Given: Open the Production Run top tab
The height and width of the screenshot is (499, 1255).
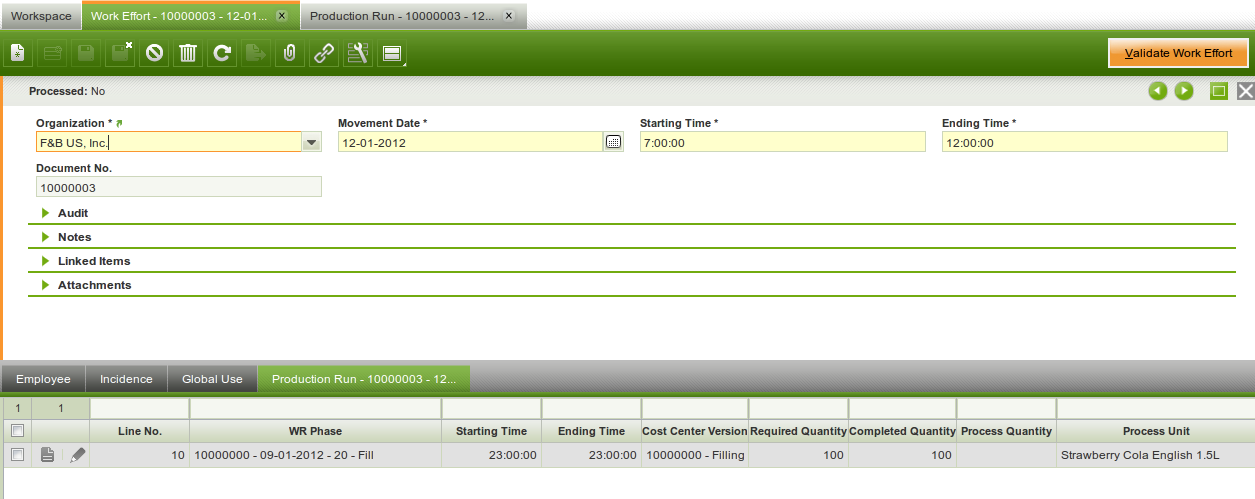Looking at the screenshot, I should point(402,17).
